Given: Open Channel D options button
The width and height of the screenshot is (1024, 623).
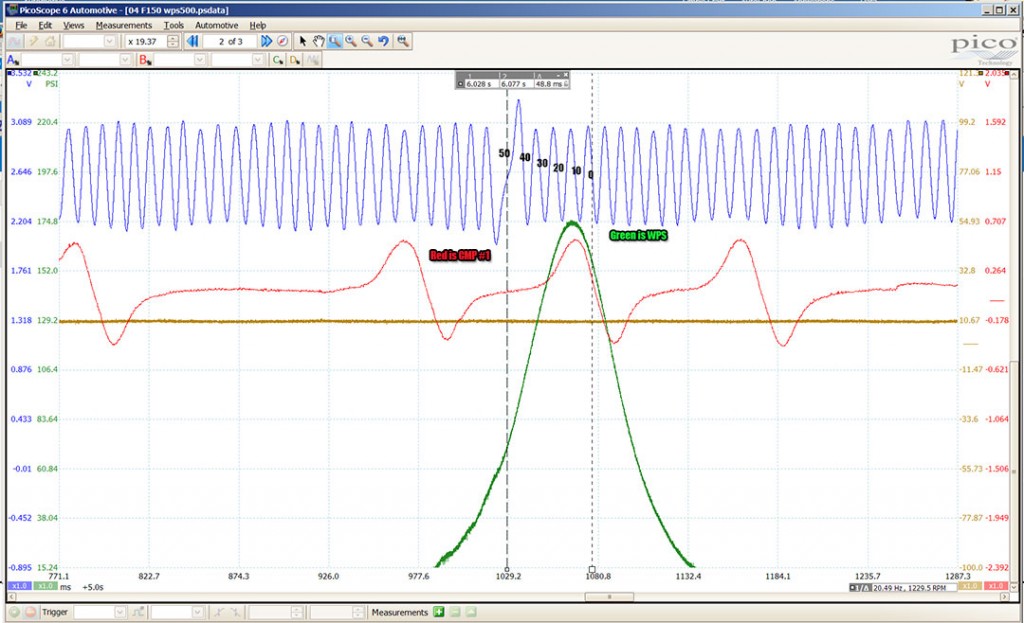Looking at the screenshot, I should (295, 60).
